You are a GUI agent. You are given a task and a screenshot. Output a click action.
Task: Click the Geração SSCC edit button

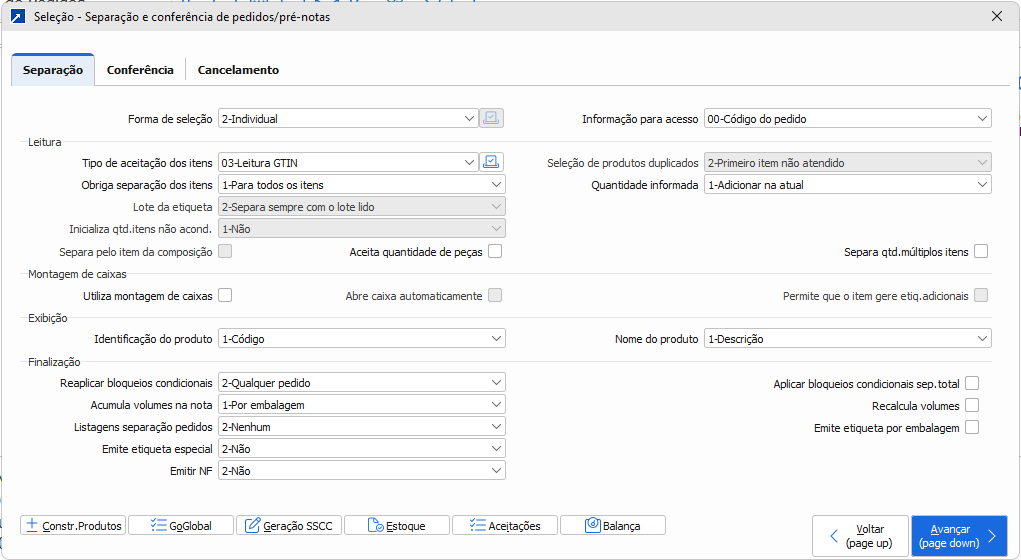click(x=289, y=525)
